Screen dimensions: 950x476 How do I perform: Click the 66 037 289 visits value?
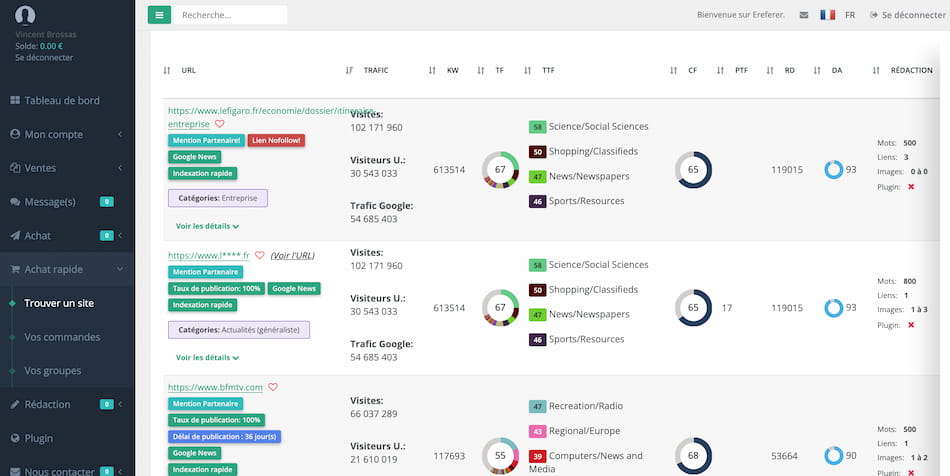pos(374,414)
